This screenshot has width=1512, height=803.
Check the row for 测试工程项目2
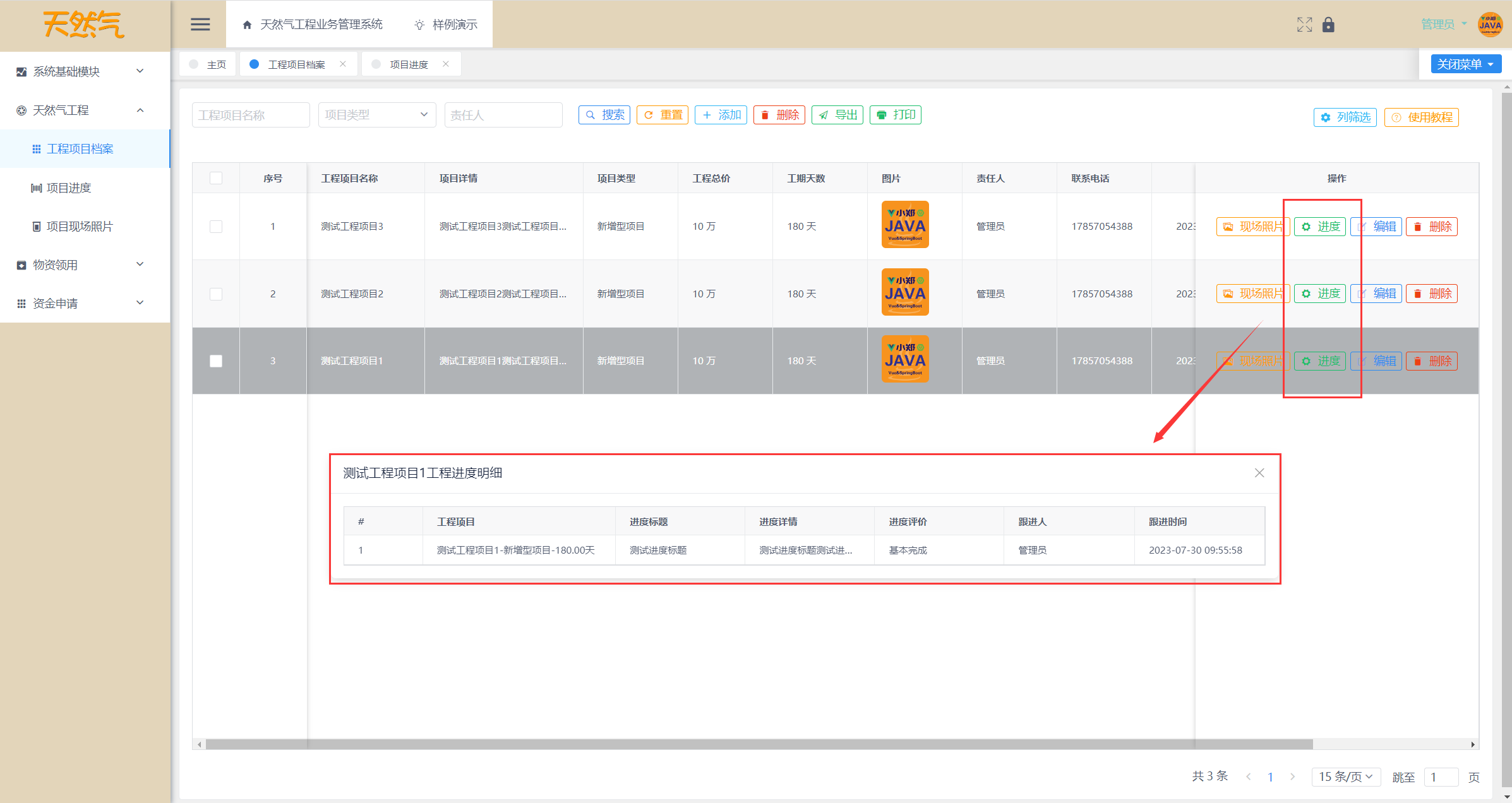(x=216, y=294)
